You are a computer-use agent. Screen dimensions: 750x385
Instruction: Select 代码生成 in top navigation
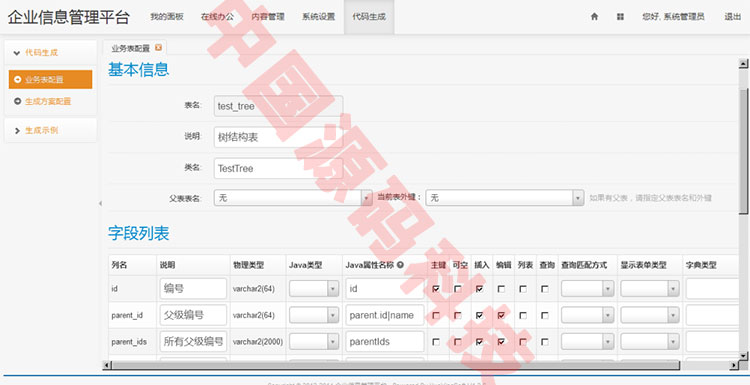369,17
